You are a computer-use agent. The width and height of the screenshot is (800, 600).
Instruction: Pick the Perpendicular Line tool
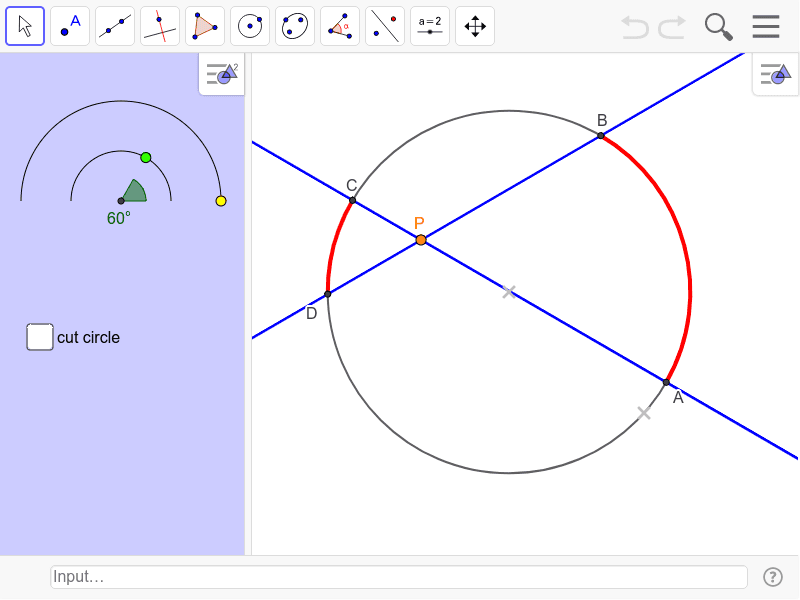click(x=159, y=26)
